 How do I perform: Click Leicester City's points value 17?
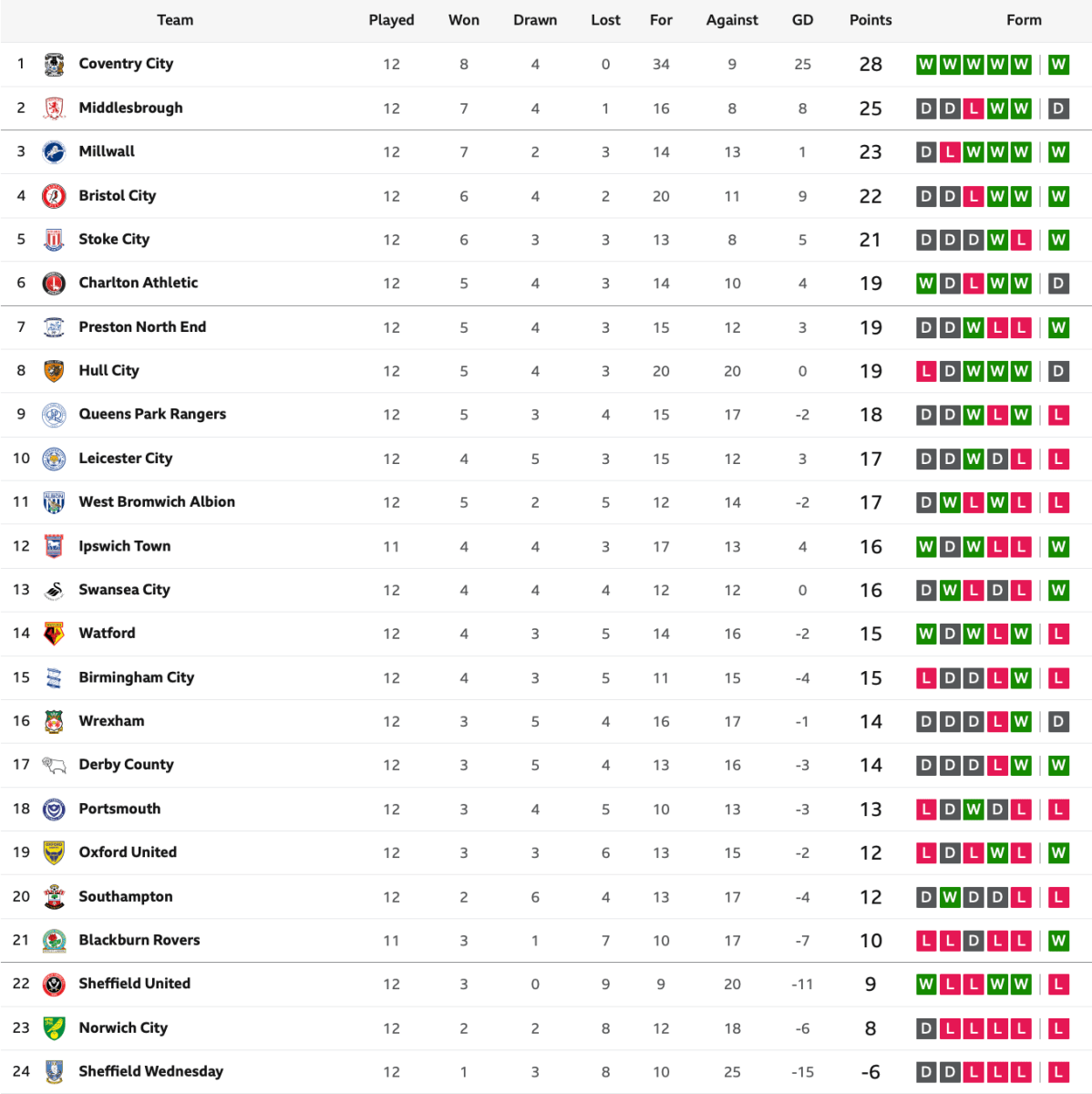871,459
